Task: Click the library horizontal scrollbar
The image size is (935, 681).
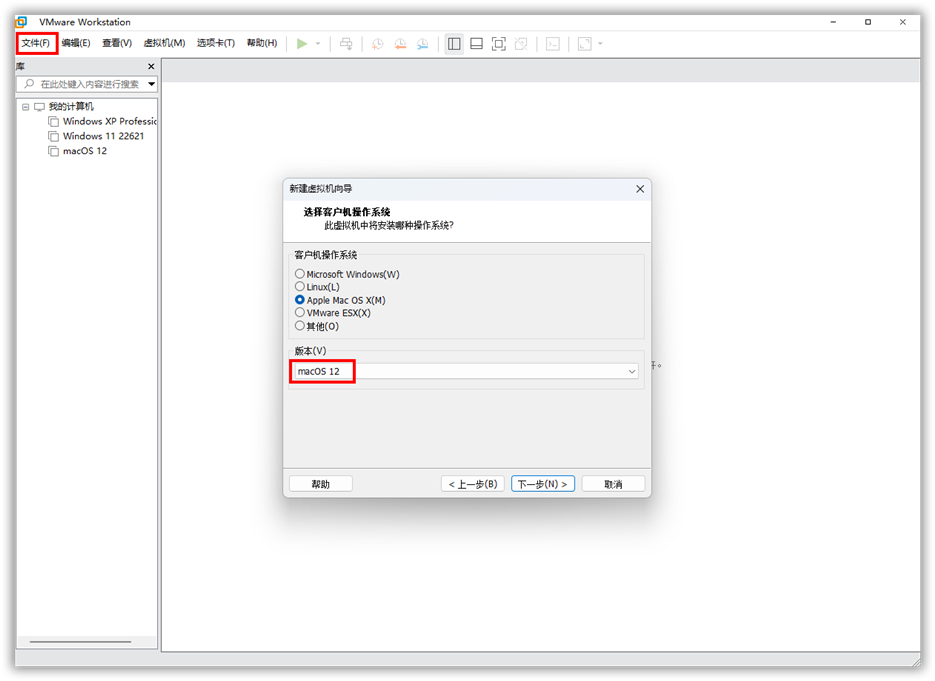Action: pos(81,642)
